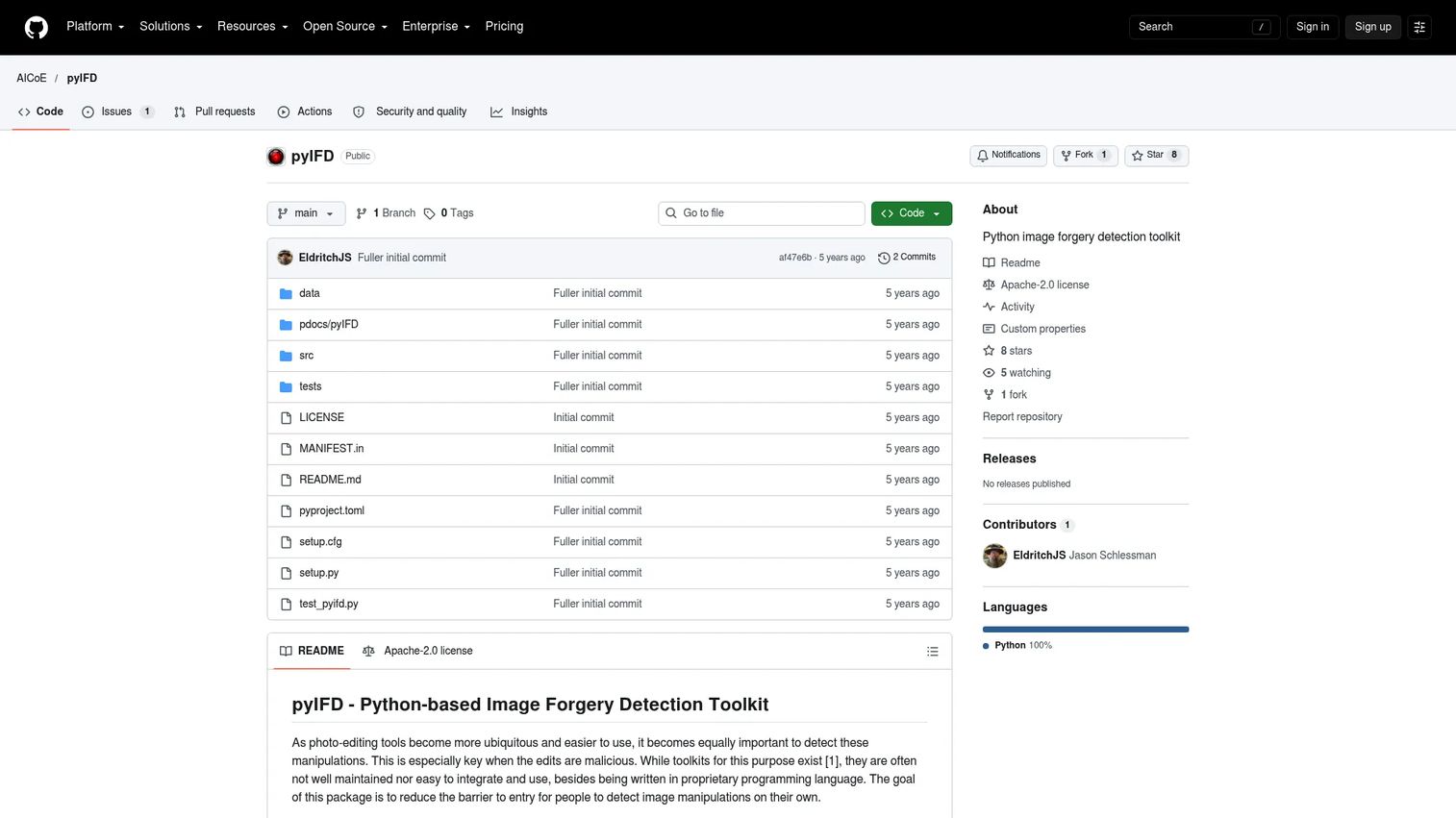Click the star icon beside 8 stars
The height and width of the screenshot is (818, 1456).
click(x=989, y=351)
